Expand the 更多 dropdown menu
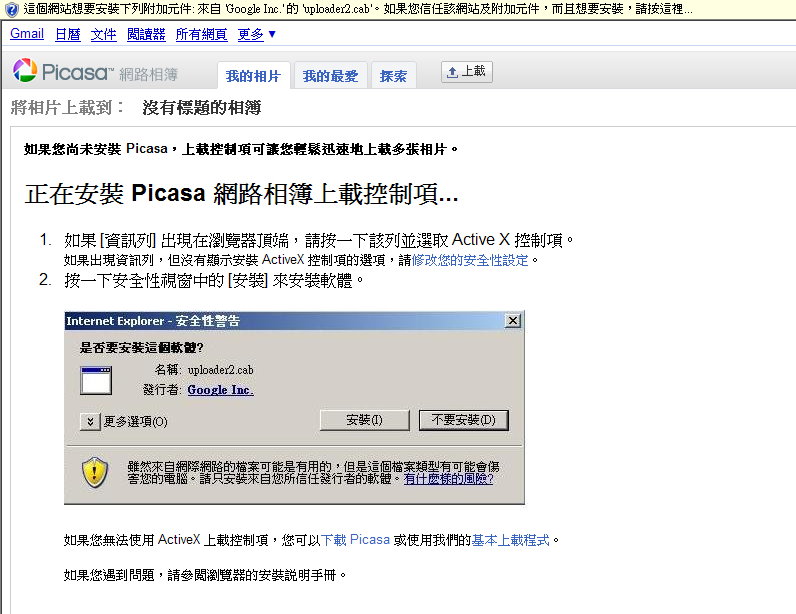 (x=256, y=34)
